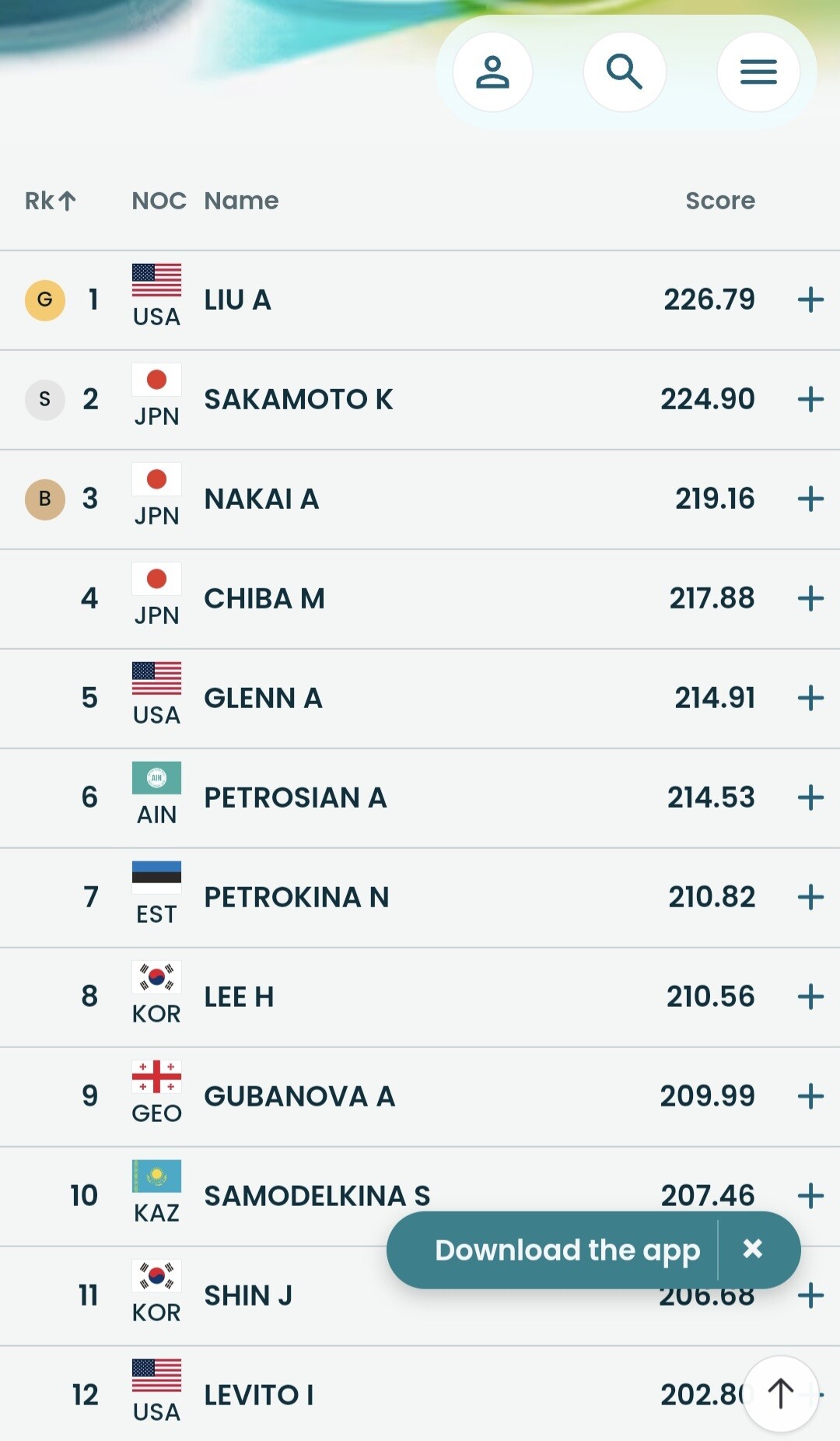Tap the silver medal badge
The height and width of the screenshot is (1441, 840).
tap(45, 399)
